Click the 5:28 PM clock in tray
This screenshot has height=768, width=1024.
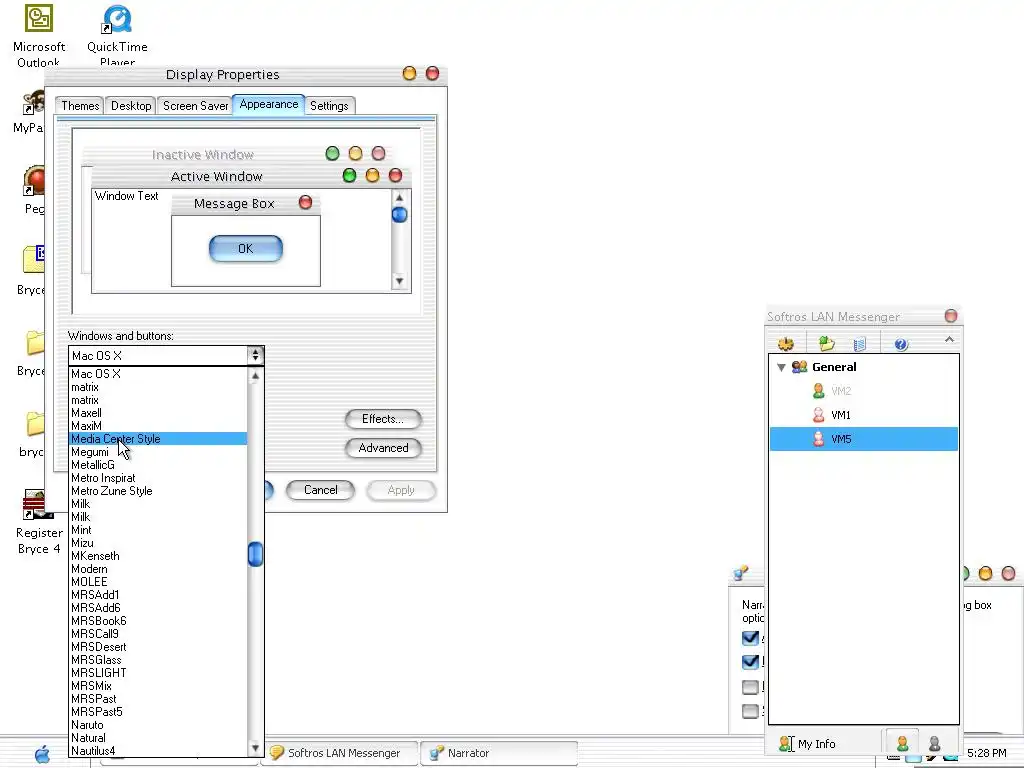[986, 753]
